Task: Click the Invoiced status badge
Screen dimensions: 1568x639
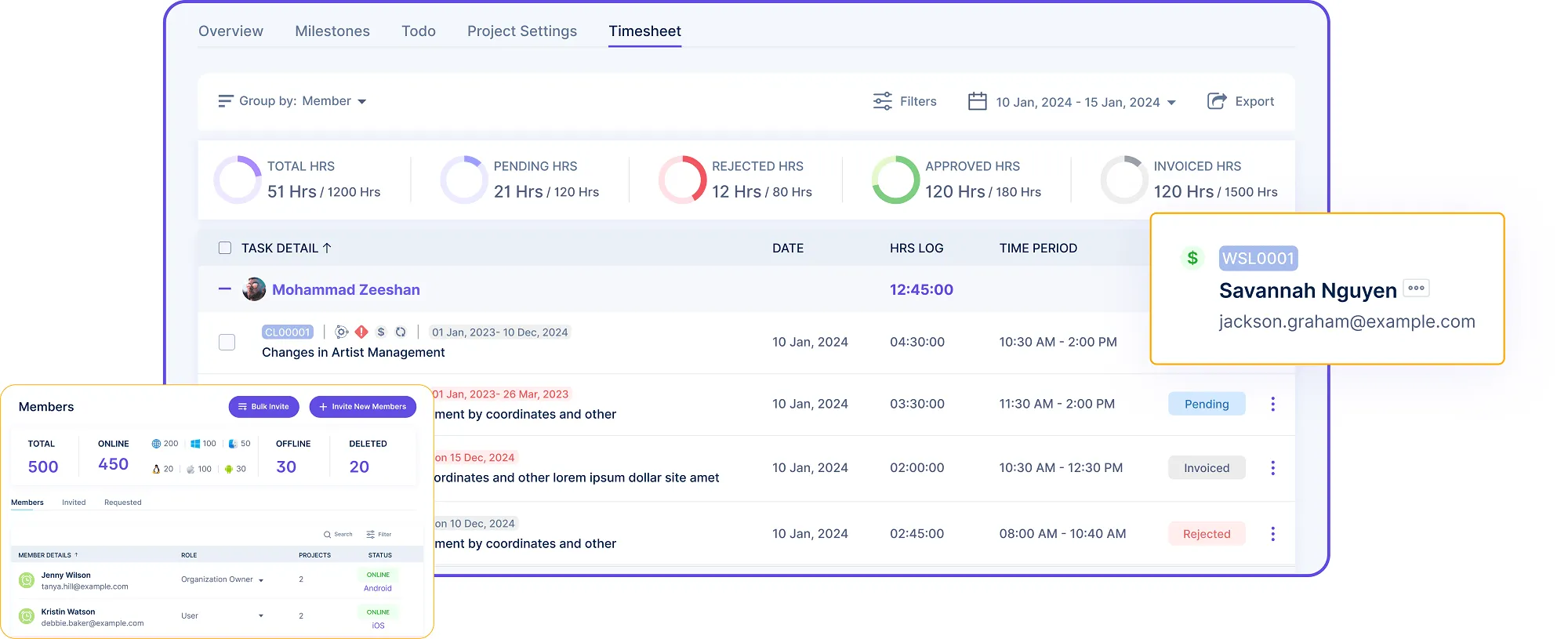Action: coord(1207,468)
